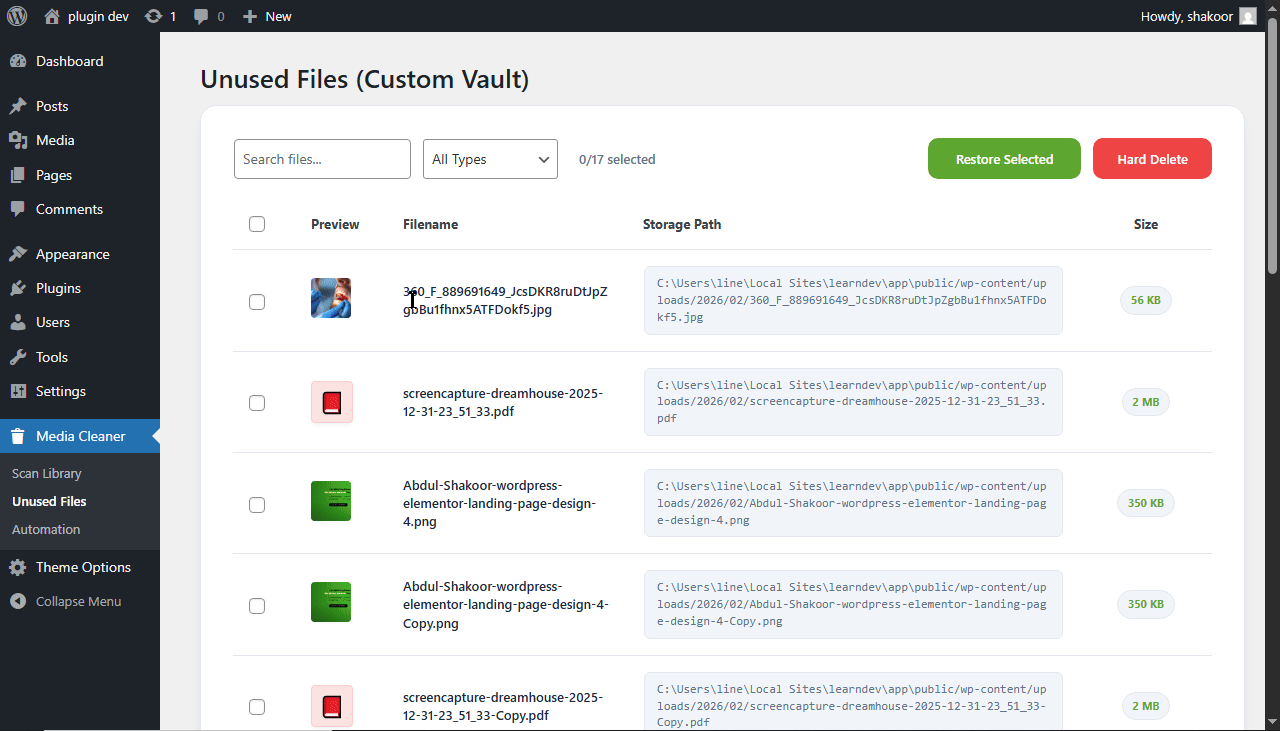The image size is (1280, 731).
Task: Click the user avatar icon
Action: click(1247, 16)
